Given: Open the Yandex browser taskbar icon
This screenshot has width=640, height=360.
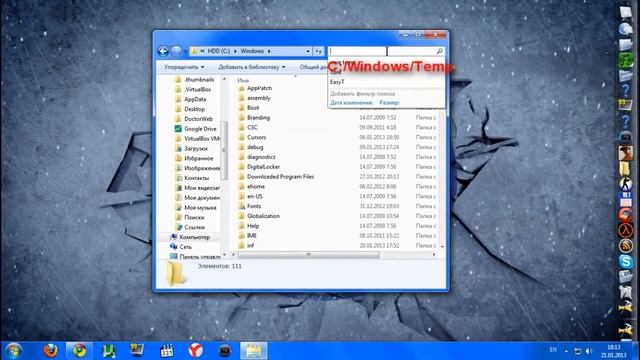Looking at the screenshot, I should [x=196, y=351].
